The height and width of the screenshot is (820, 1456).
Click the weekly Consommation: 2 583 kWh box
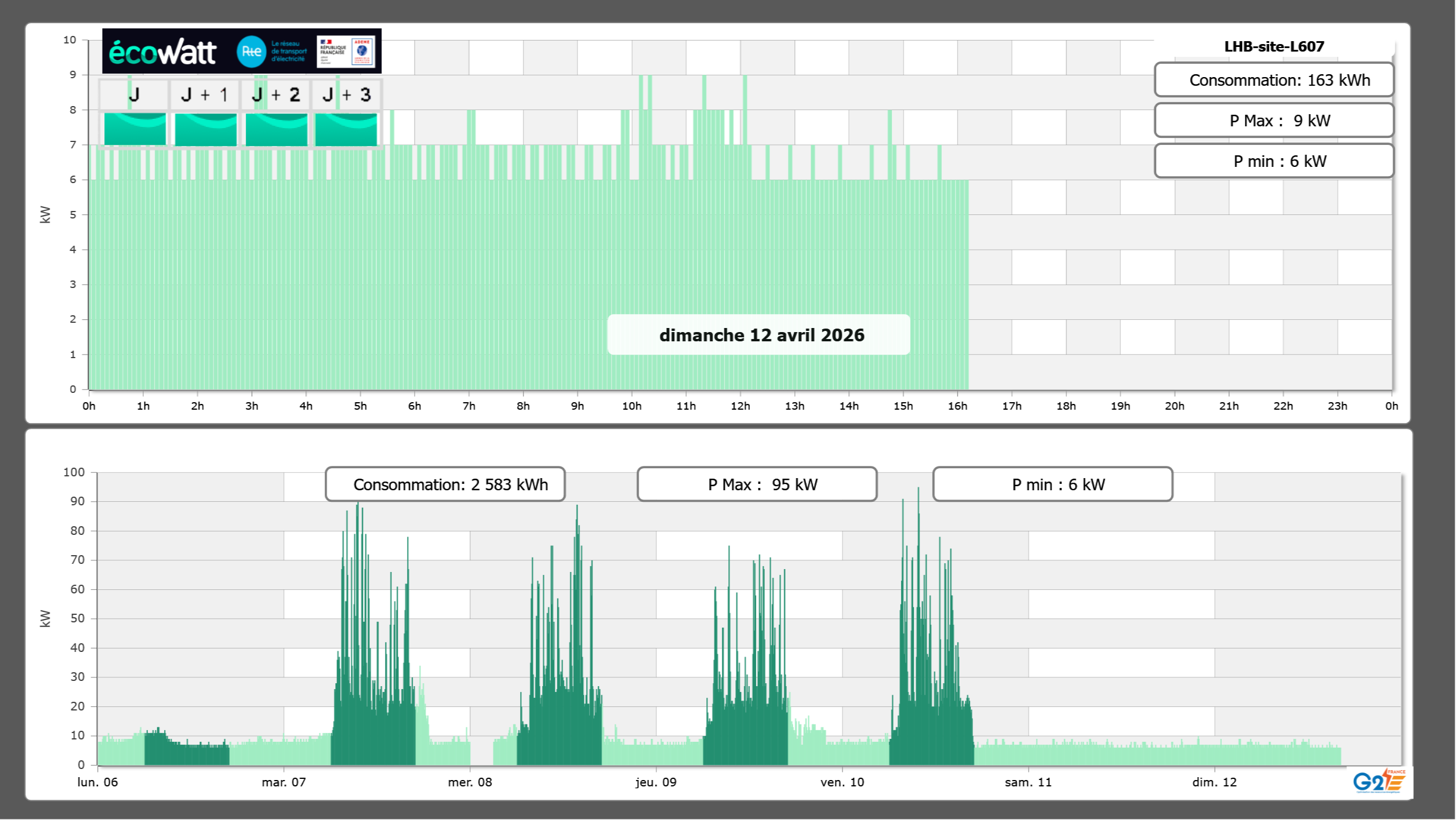445,484
